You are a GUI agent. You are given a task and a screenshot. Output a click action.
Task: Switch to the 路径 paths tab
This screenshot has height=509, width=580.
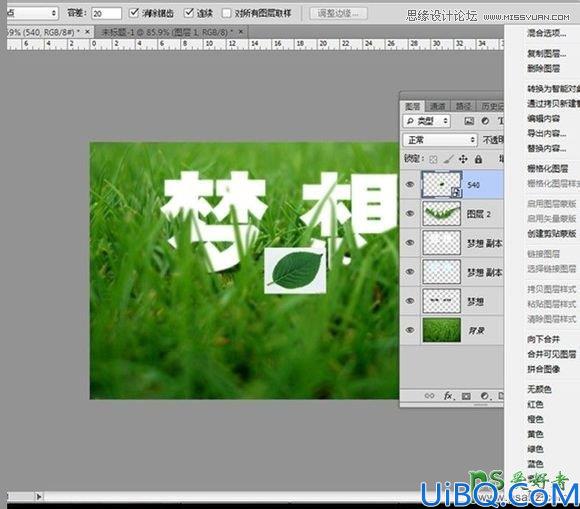coord(463,107)
